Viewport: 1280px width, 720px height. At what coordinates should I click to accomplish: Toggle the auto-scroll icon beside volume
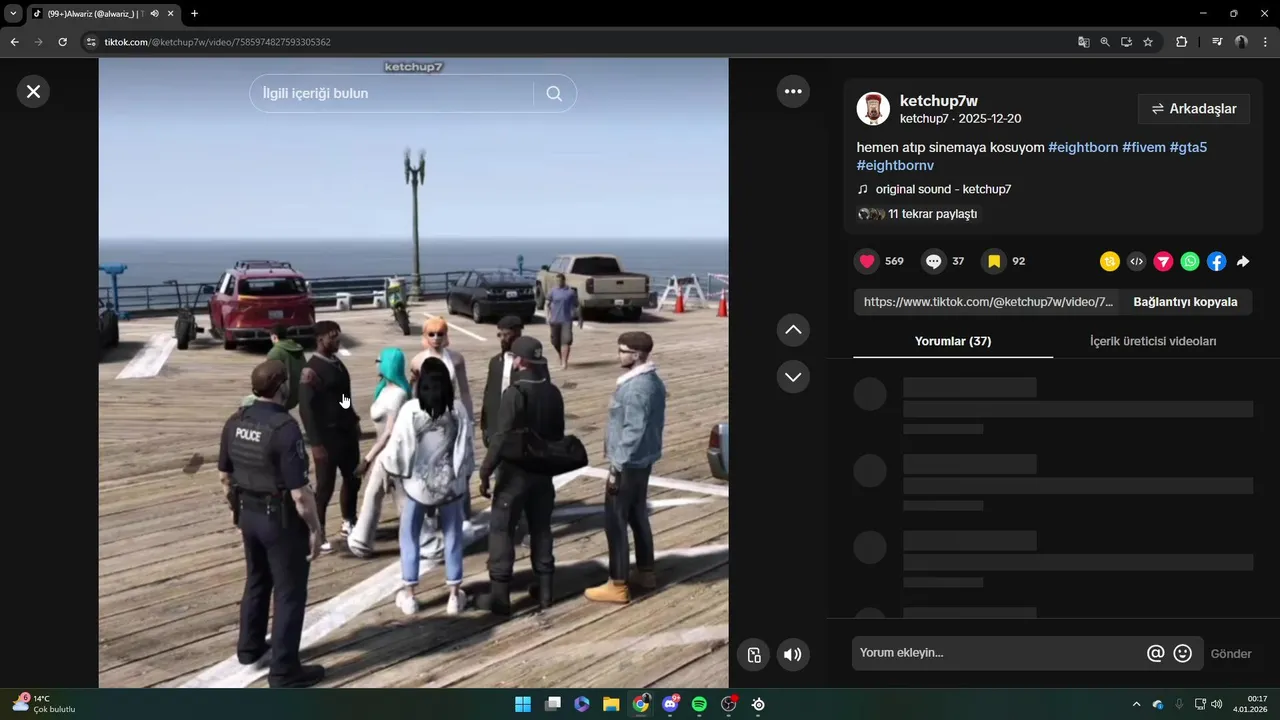point(754,655)
